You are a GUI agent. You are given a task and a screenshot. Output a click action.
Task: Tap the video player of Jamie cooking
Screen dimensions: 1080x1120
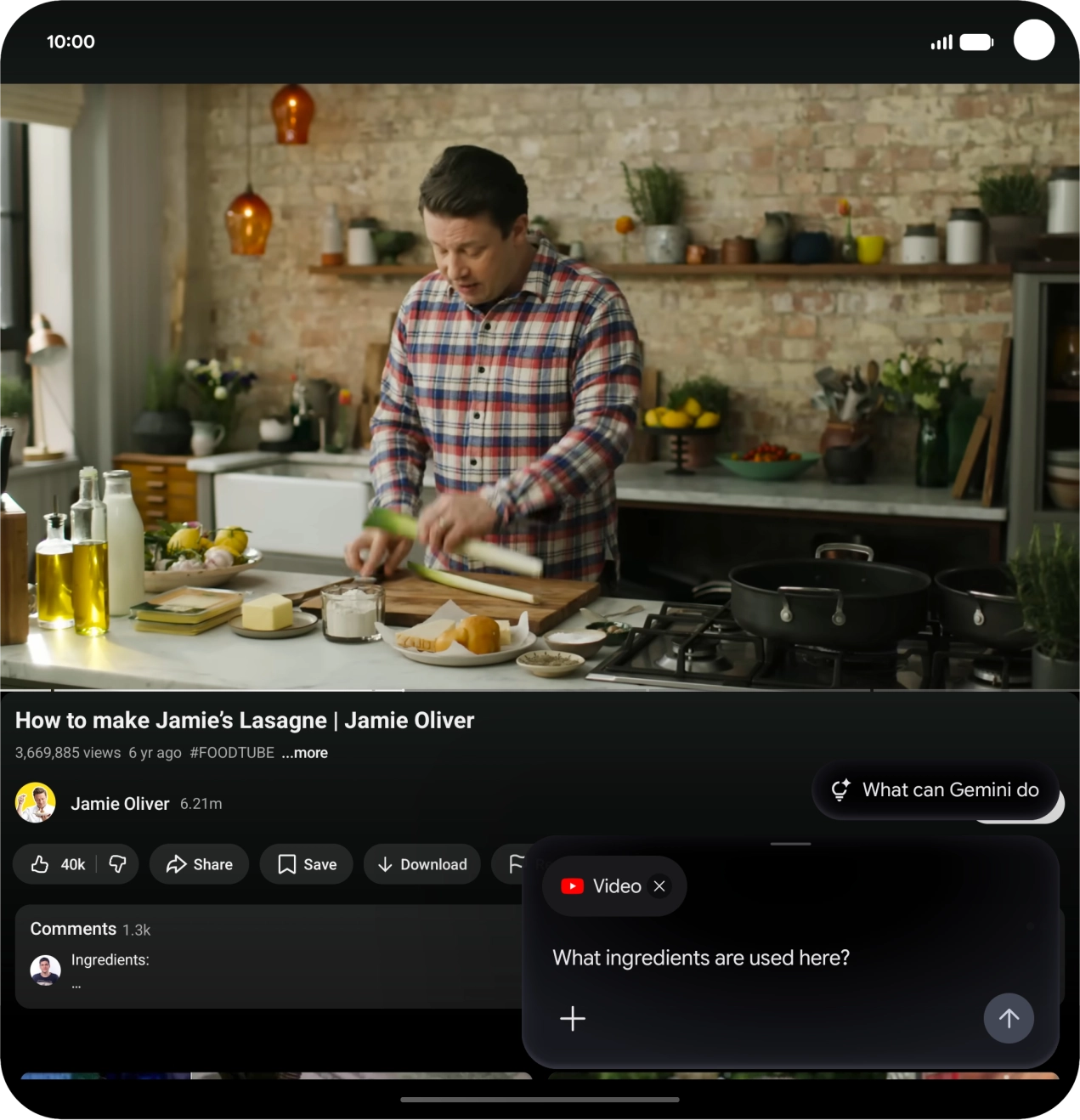(x=540, y=387)
